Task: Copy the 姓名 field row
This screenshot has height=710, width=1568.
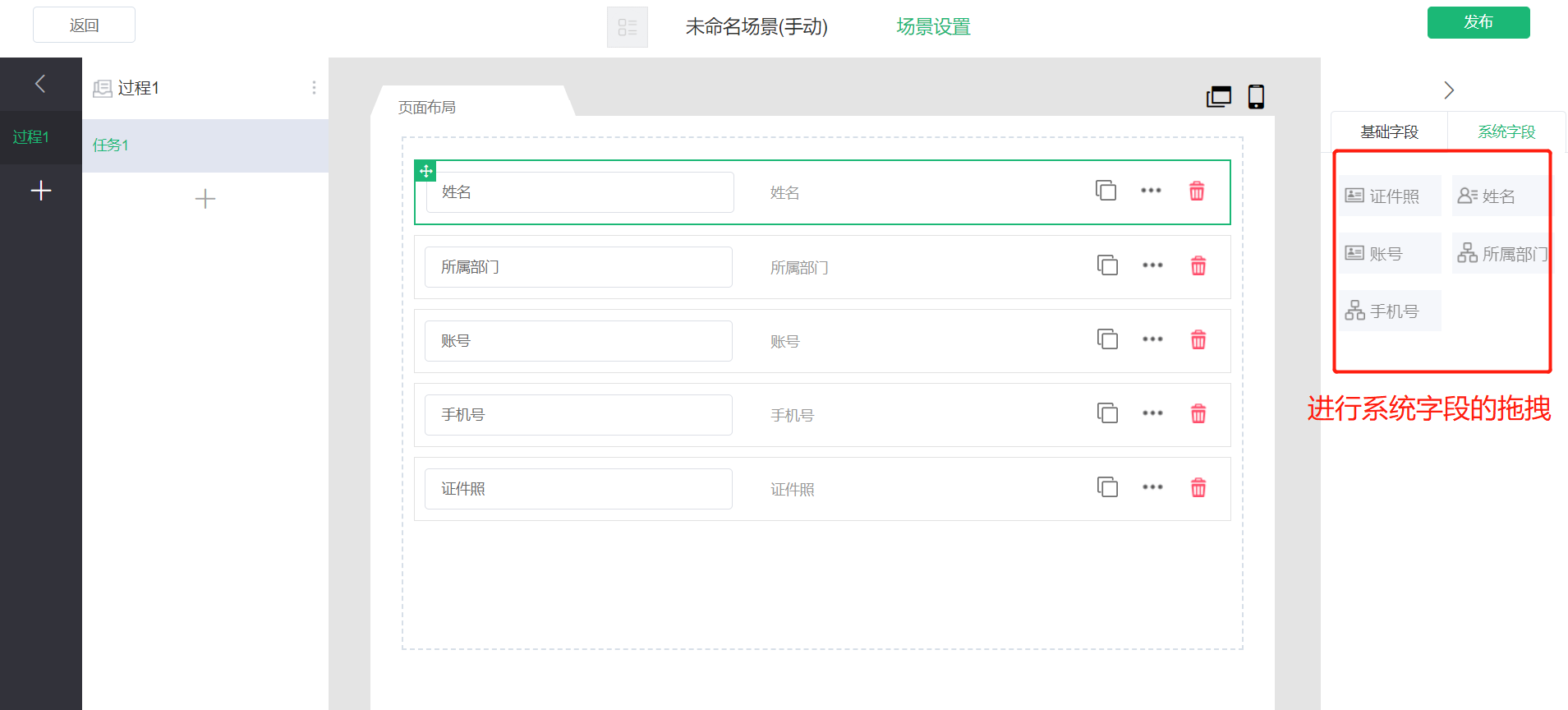Action: coord(1106,191)
